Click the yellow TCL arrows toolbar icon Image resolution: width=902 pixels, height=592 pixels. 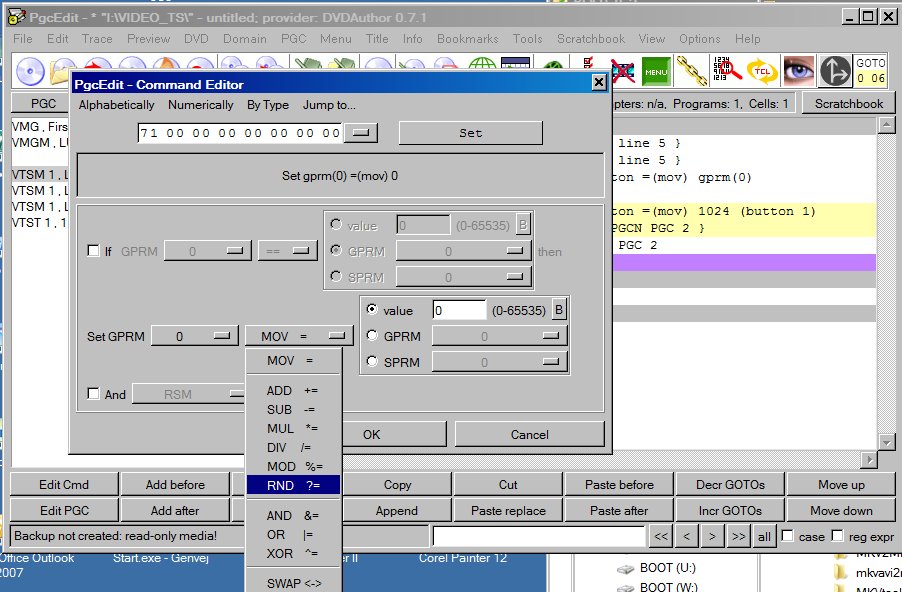click(762, 71)
